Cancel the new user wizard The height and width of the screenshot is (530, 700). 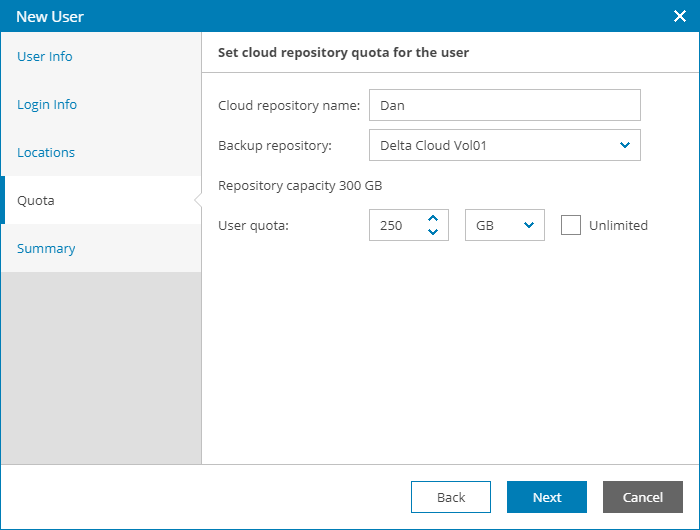[643, 497]
